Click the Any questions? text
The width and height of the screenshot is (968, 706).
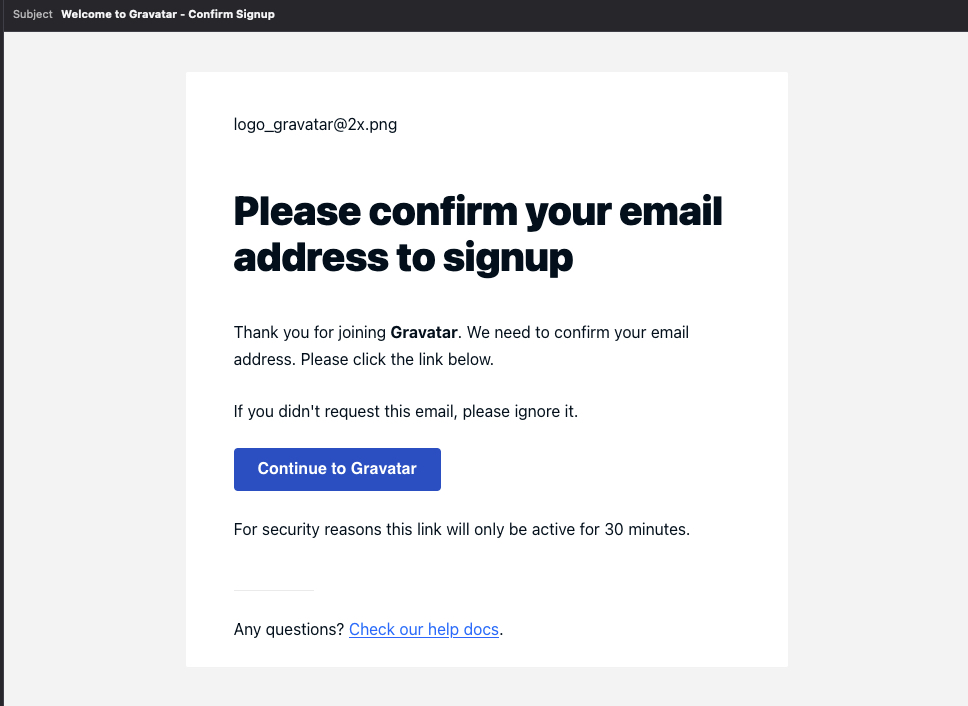pos(288,629)
